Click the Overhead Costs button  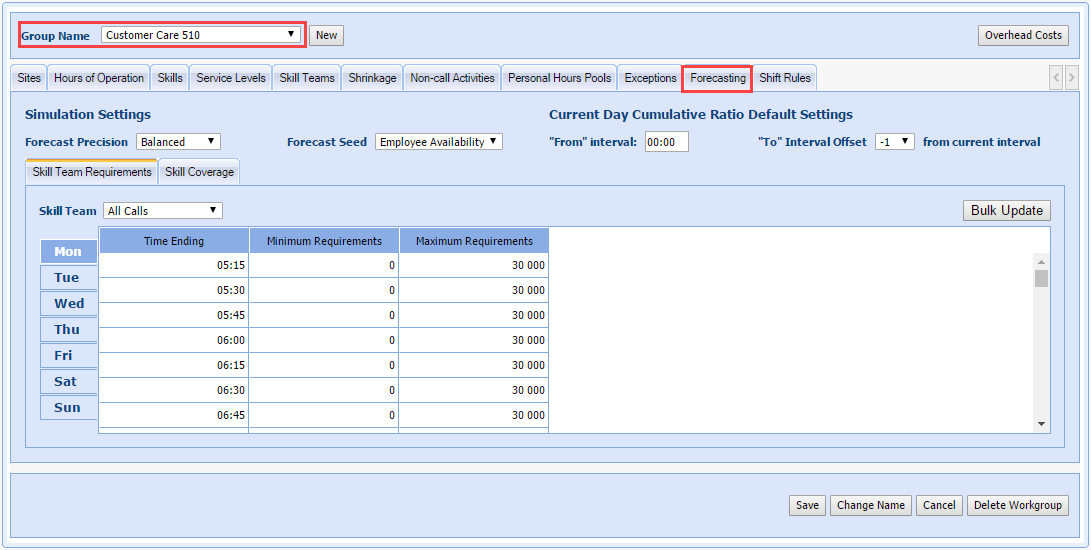click(x=1023, y=35)
